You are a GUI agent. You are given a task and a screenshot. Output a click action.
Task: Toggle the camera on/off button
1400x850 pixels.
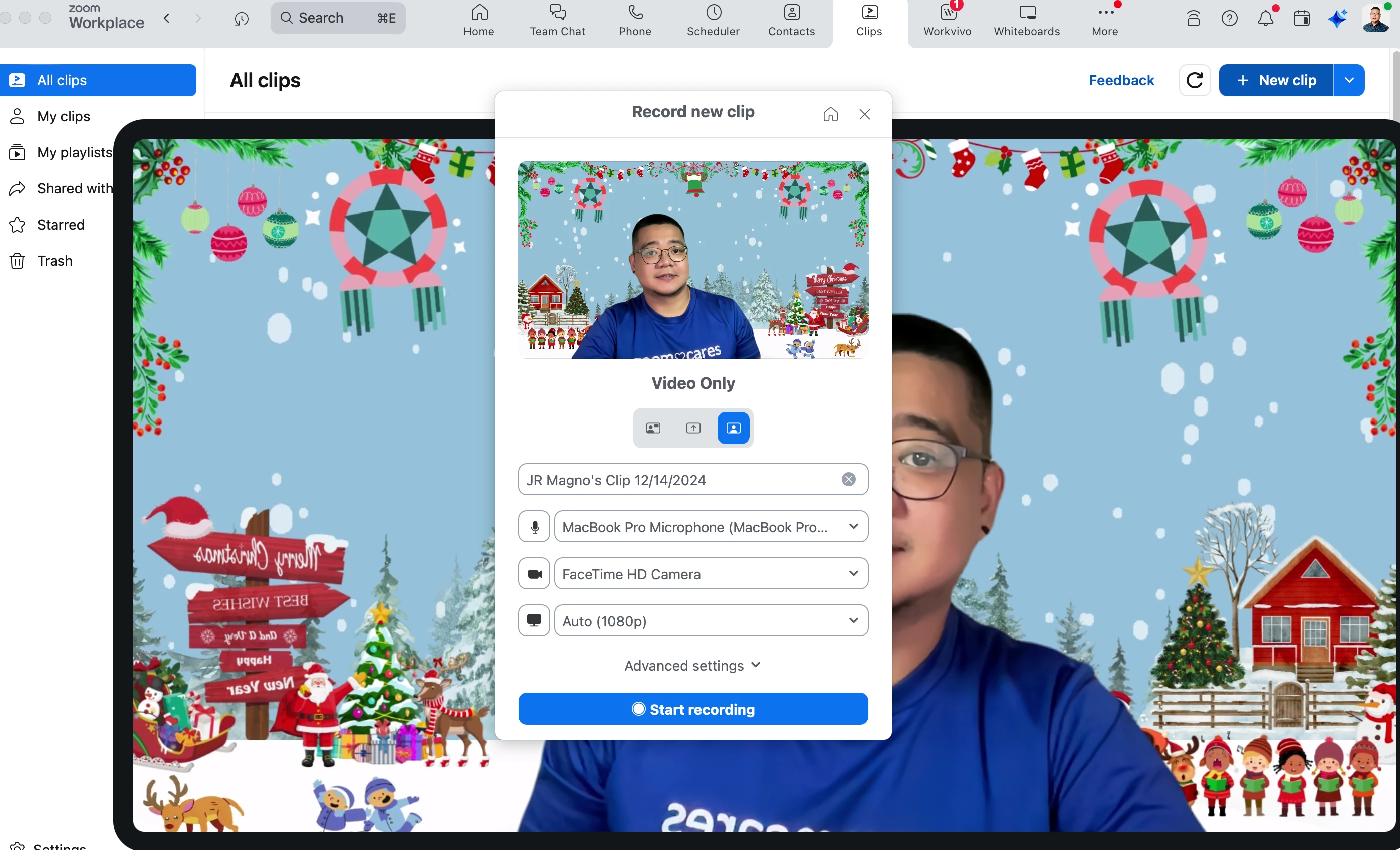[x=534, y=573]
